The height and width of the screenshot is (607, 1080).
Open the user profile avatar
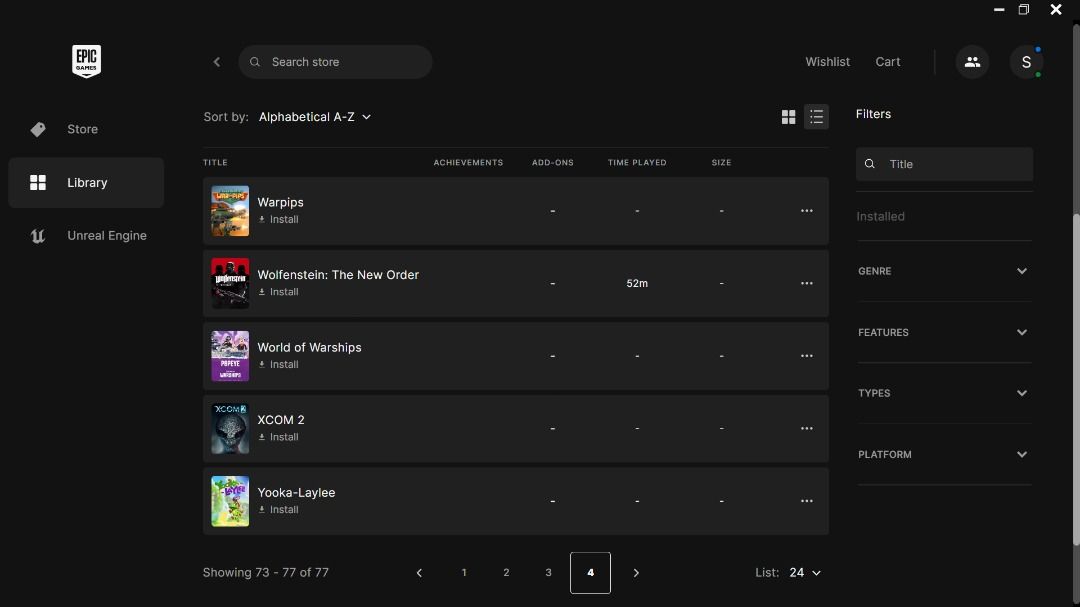[1026, 62]
